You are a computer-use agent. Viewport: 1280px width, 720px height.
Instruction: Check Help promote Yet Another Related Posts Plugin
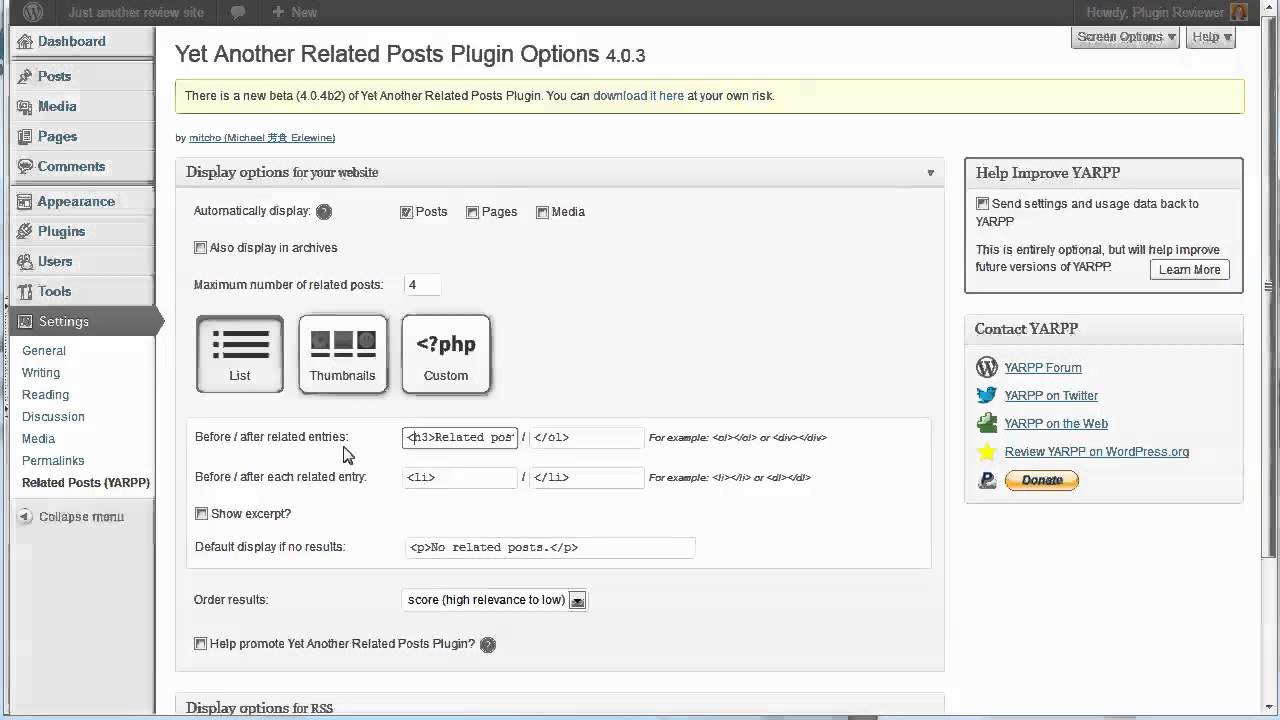coord(200,644)
